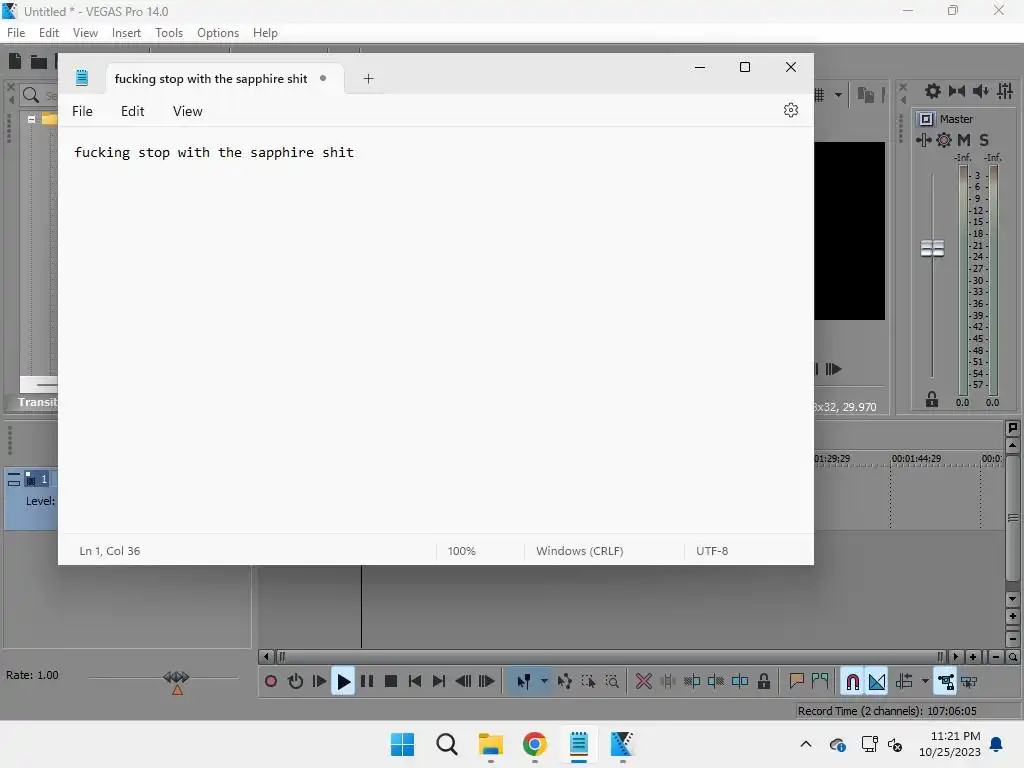Click the Trim Start icon
The width and height of the screenshot is (1024, 768).
[x=692, y=681]
